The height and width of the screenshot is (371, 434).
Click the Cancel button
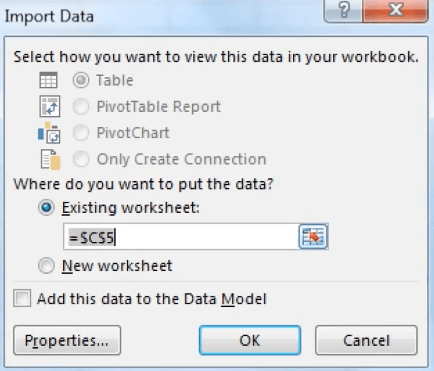[x=366, y=340]
